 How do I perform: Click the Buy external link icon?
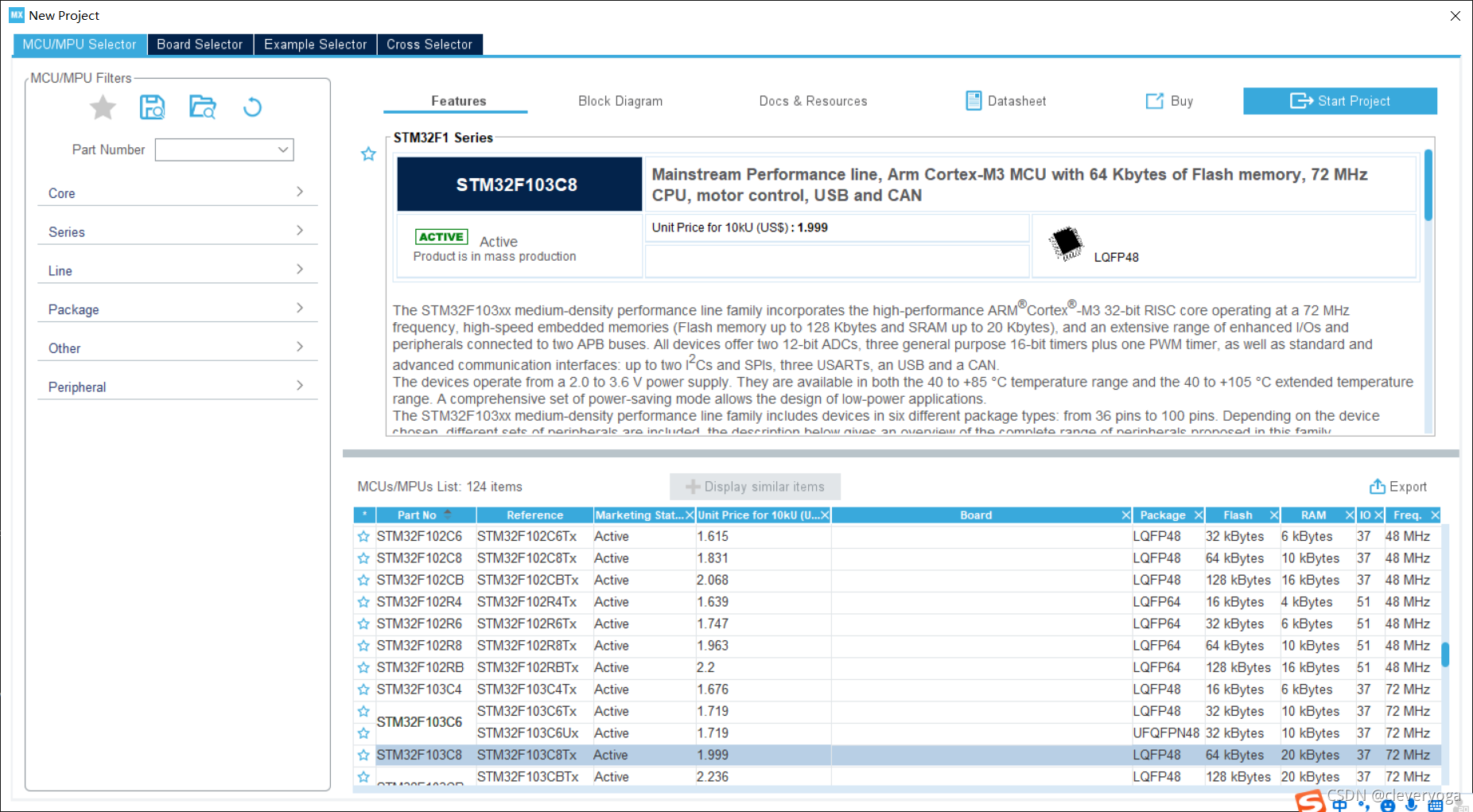pos(1154,101)
